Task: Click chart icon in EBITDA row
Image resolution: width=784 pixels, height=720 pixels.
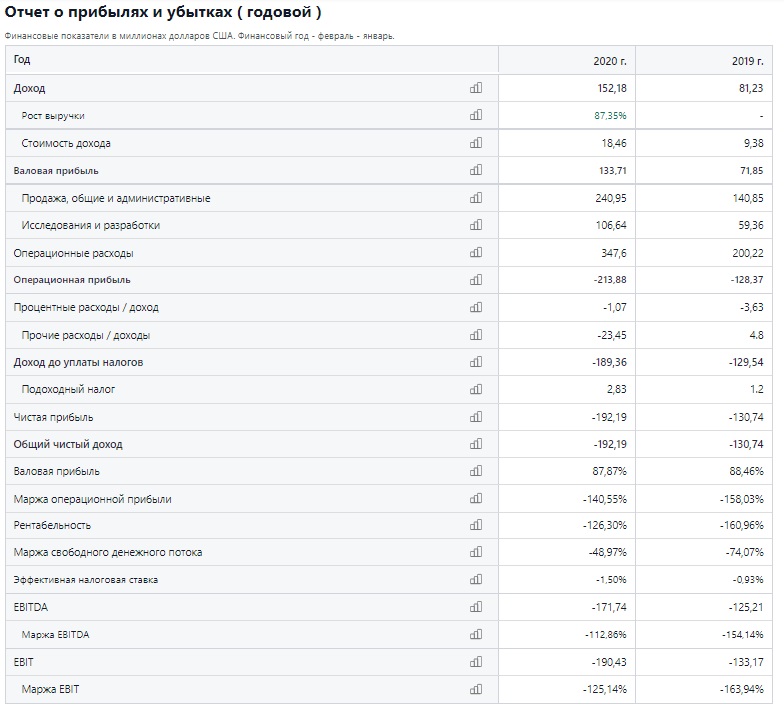Action: point(476,607)
